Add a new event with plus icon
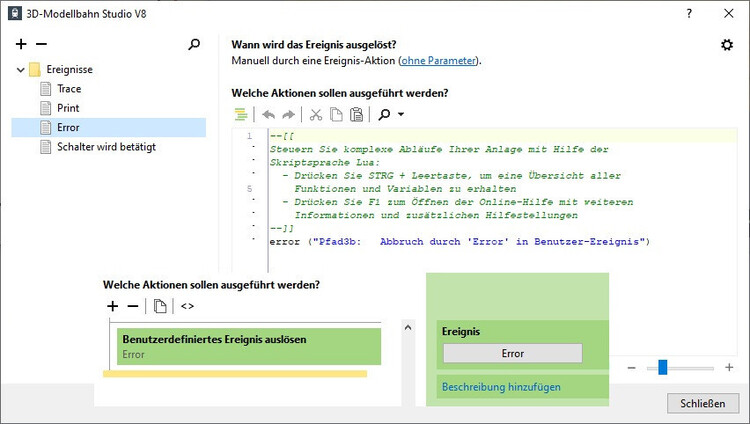 [x=21, y=44]
